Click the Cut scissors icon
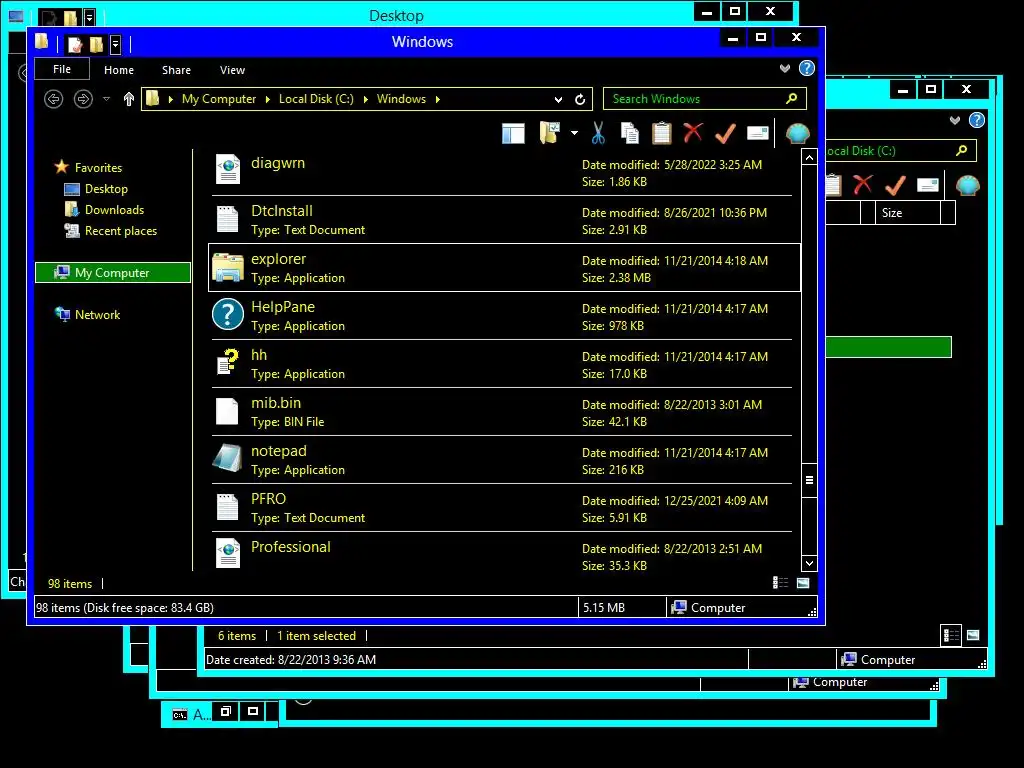 pos(598,133)
